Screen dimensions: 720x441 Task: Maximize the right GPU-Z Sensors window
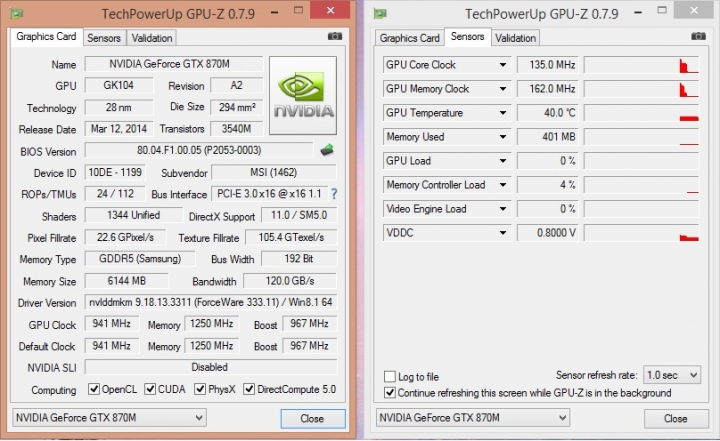click(x=662, y=10)
